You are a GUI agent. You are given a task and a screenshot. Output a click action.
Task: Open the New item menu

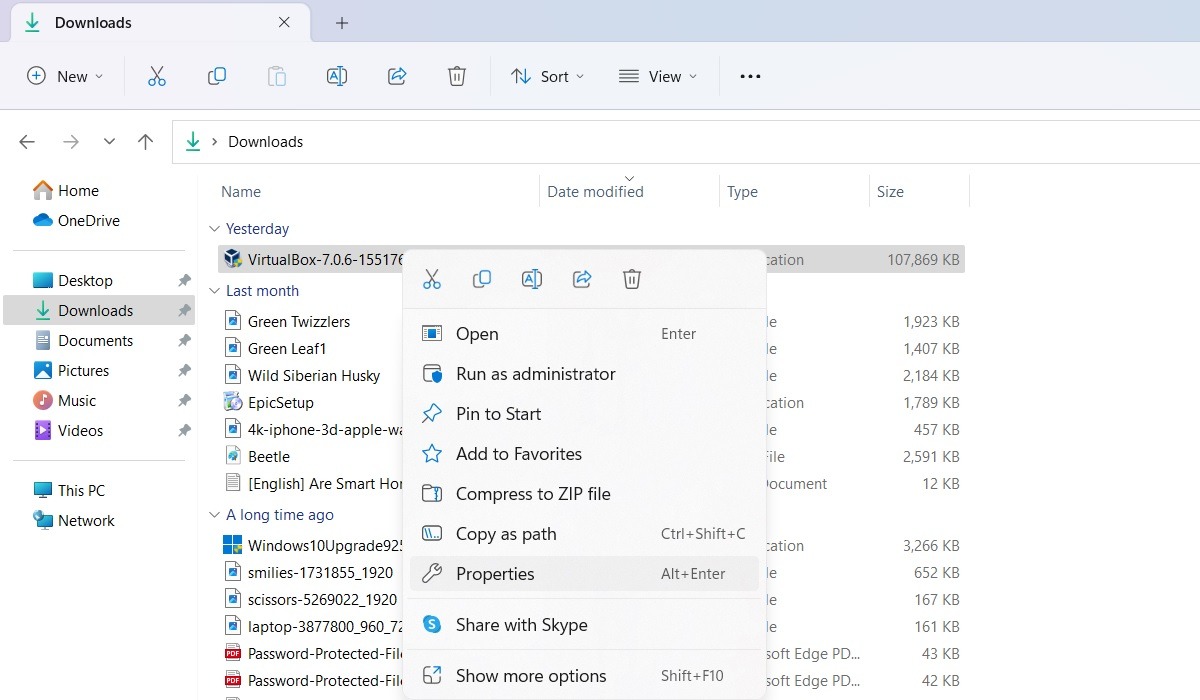tap(64, 75)
